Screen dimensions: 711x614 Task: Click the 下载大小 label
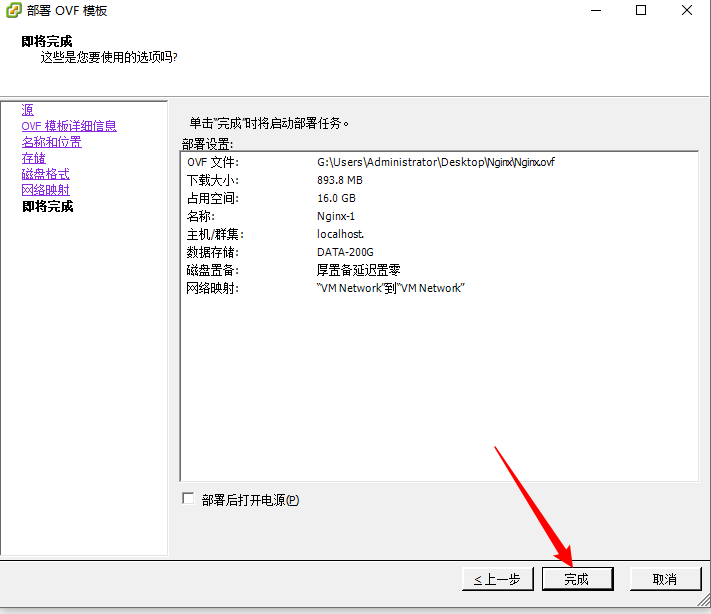(213, 180)
